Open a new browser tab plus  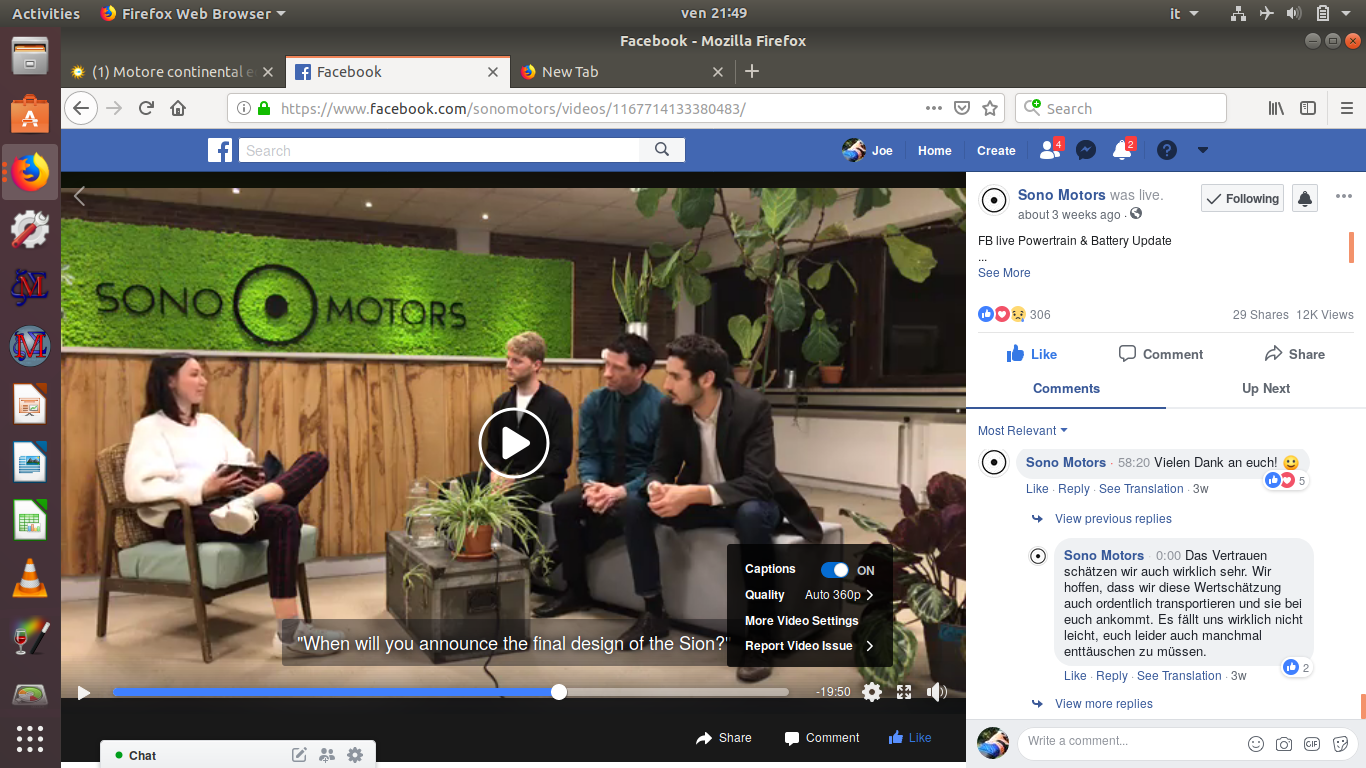(x=752, y=72)
